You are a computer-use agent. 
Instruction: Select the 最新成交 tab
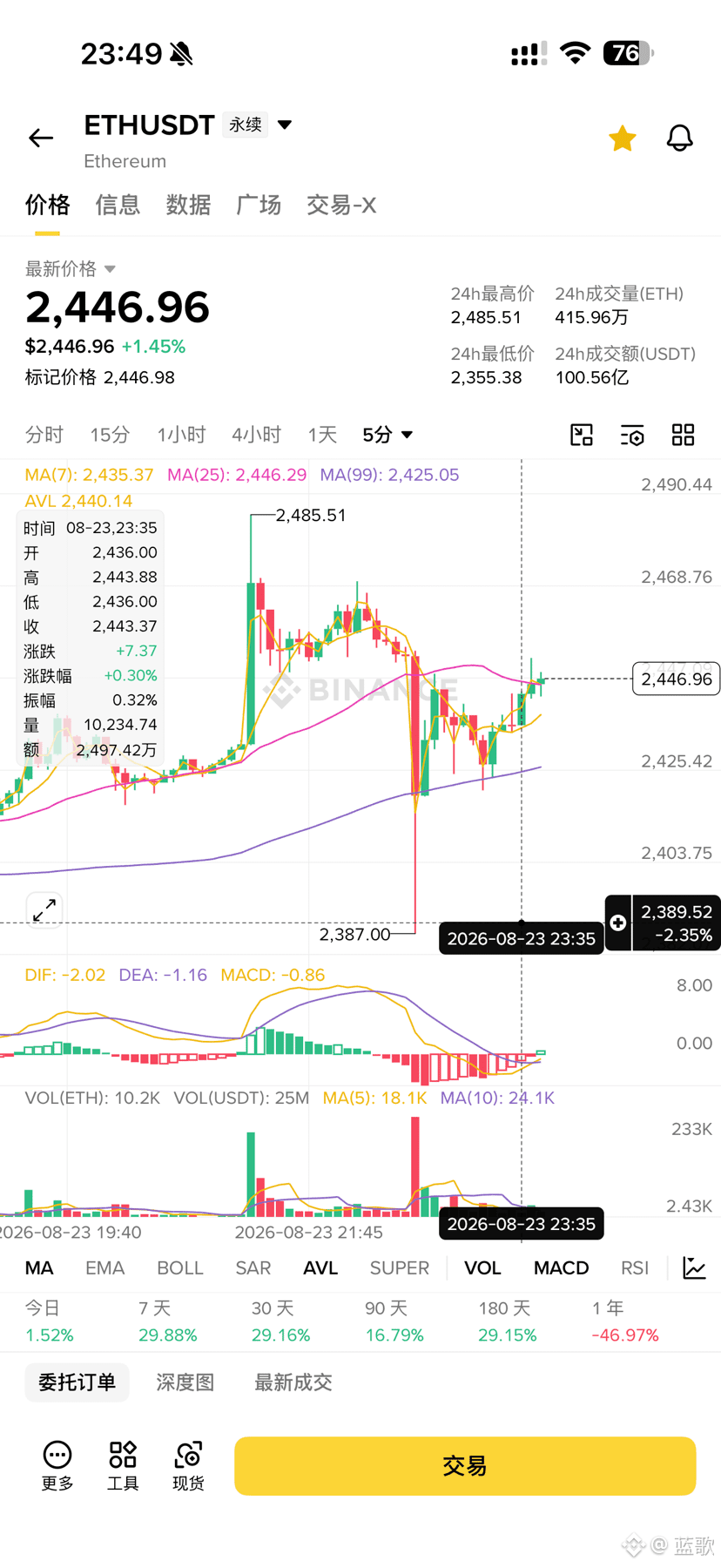(x=293, y=1382)
